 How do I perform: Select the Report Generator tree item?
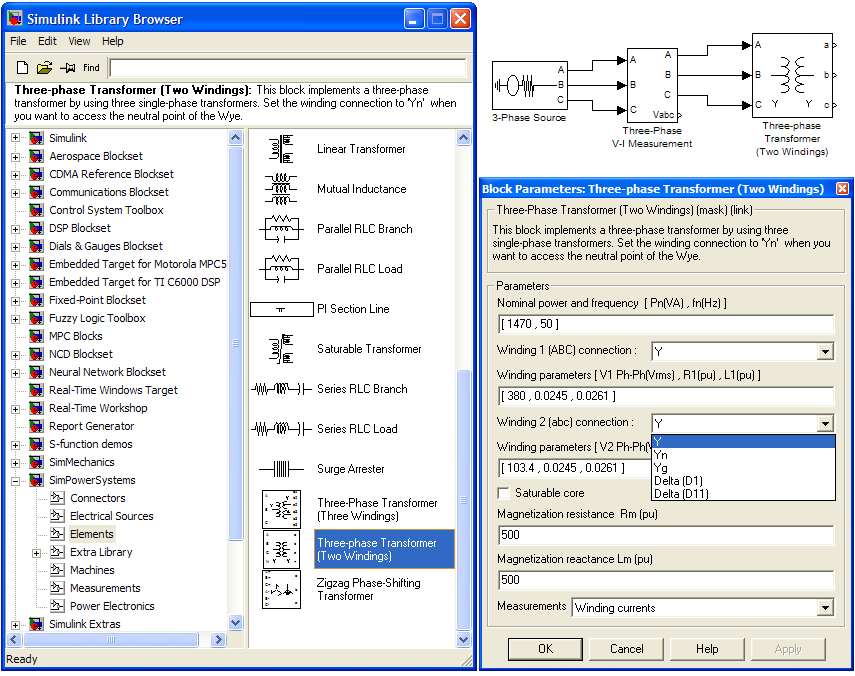[x=92, y=426]
